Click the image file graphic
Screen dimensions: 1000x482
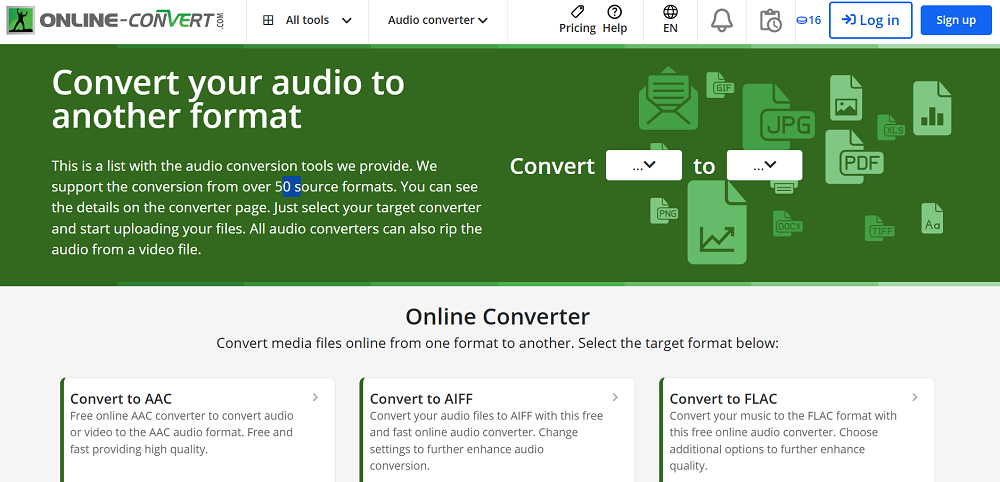tap(846, 98)
